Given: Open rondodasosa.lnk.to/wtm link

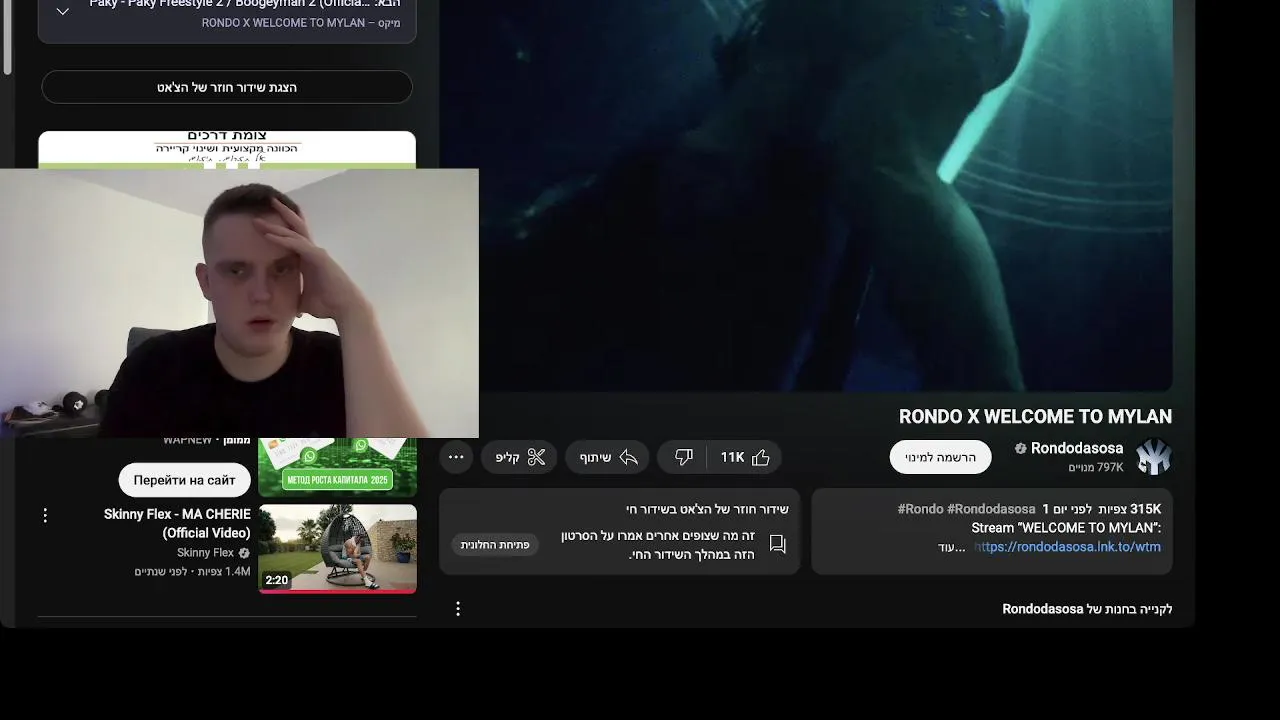Looking at the screenshot, I should (x=1067, y=547).
